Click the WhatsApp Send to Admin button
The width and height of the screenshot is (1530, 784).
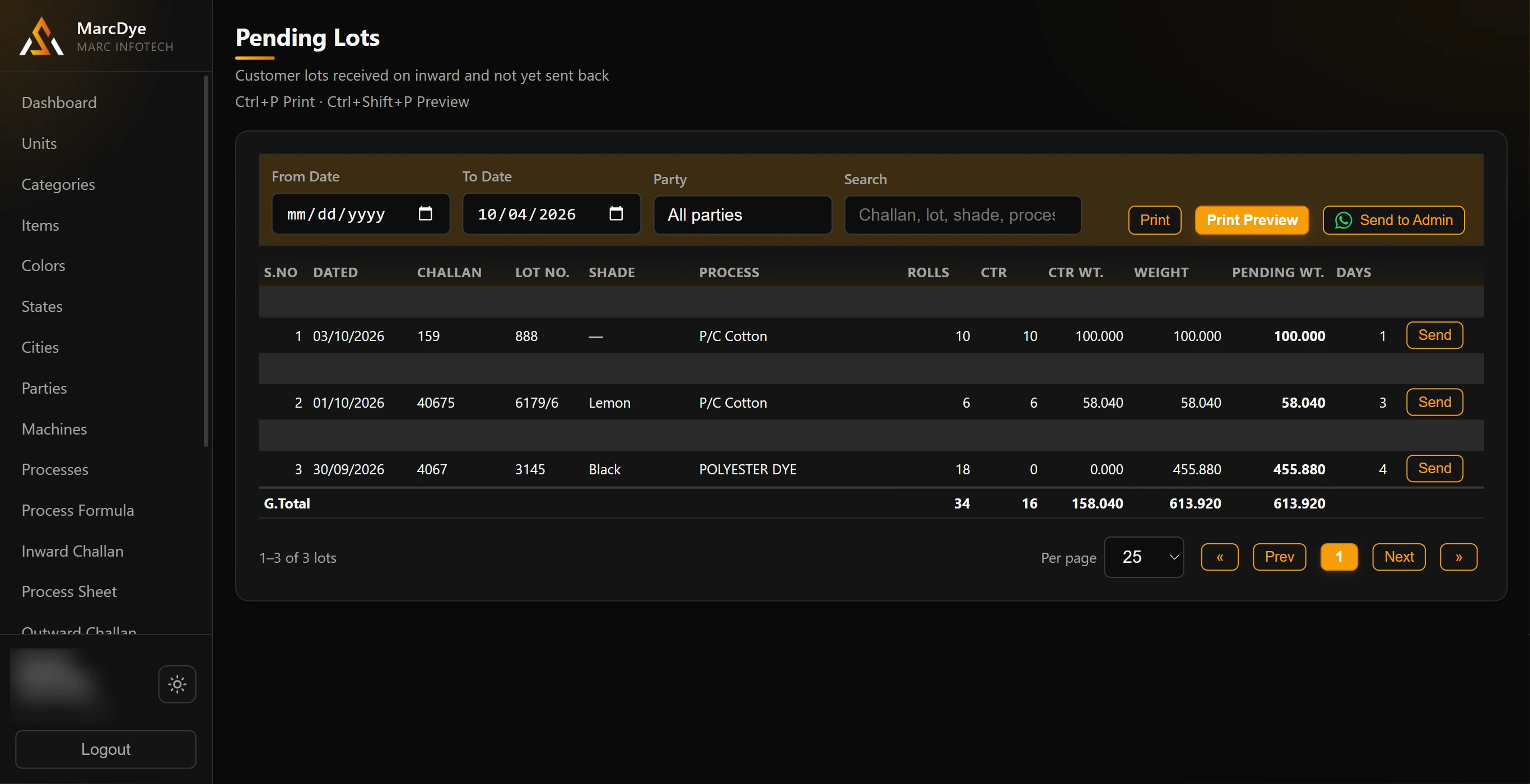tap(1393, 220)
